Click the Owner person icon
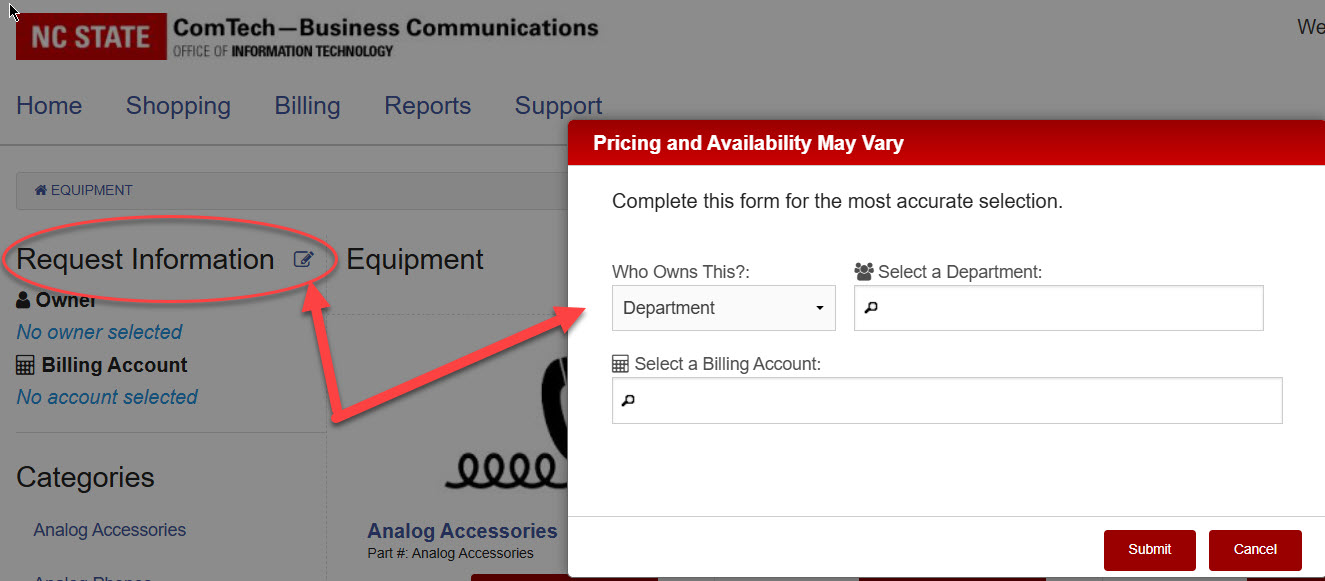Screen dimensions: 1325x581 click(x=24, y=299)
